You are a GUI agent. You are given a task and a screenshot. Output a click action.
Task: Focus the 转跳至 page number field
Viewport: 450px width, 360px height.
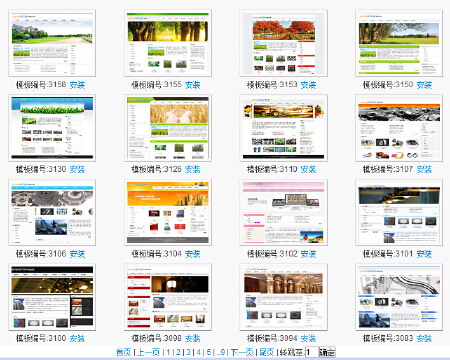click(312, 352)
